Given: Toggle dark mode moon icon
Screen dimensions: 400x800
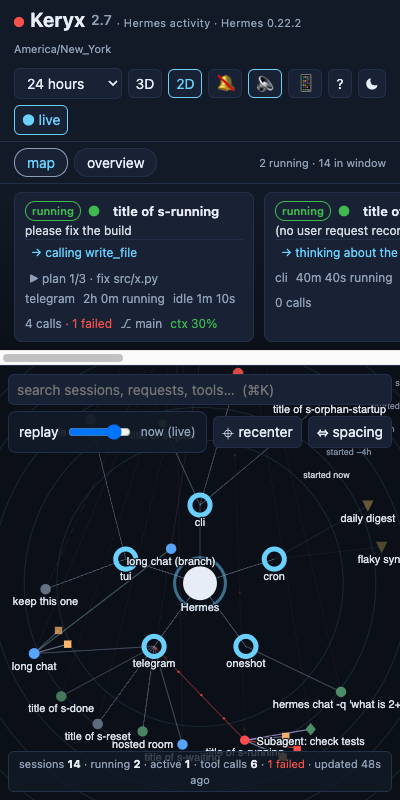Looking at the screenshot, I should (x=372, y=84).
